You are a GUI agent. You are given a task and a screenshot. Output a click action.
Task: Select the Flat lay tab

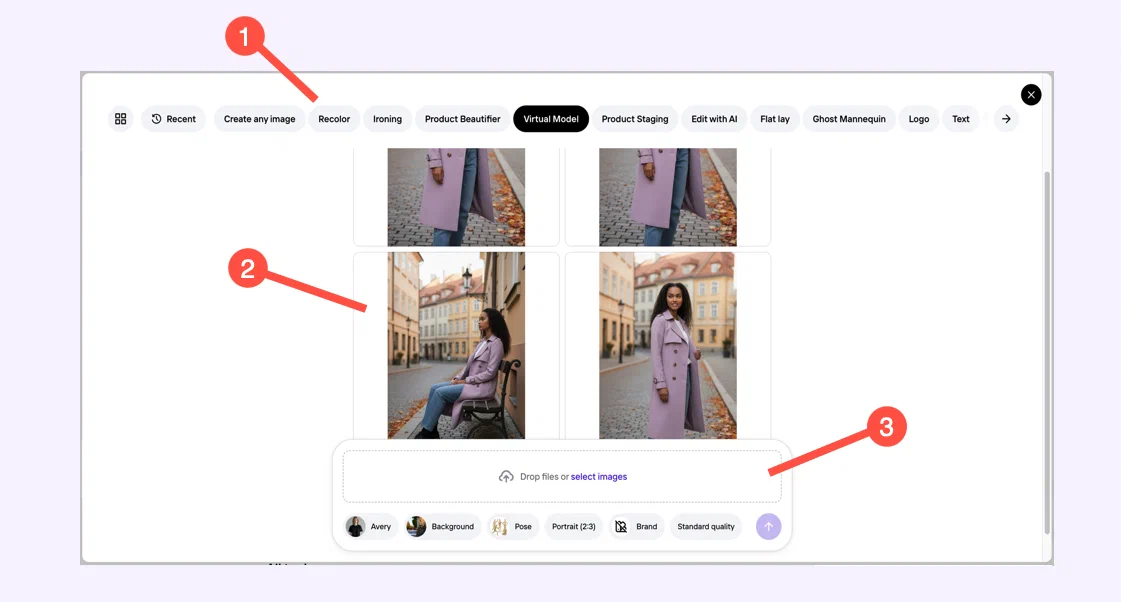click(775, 119)
